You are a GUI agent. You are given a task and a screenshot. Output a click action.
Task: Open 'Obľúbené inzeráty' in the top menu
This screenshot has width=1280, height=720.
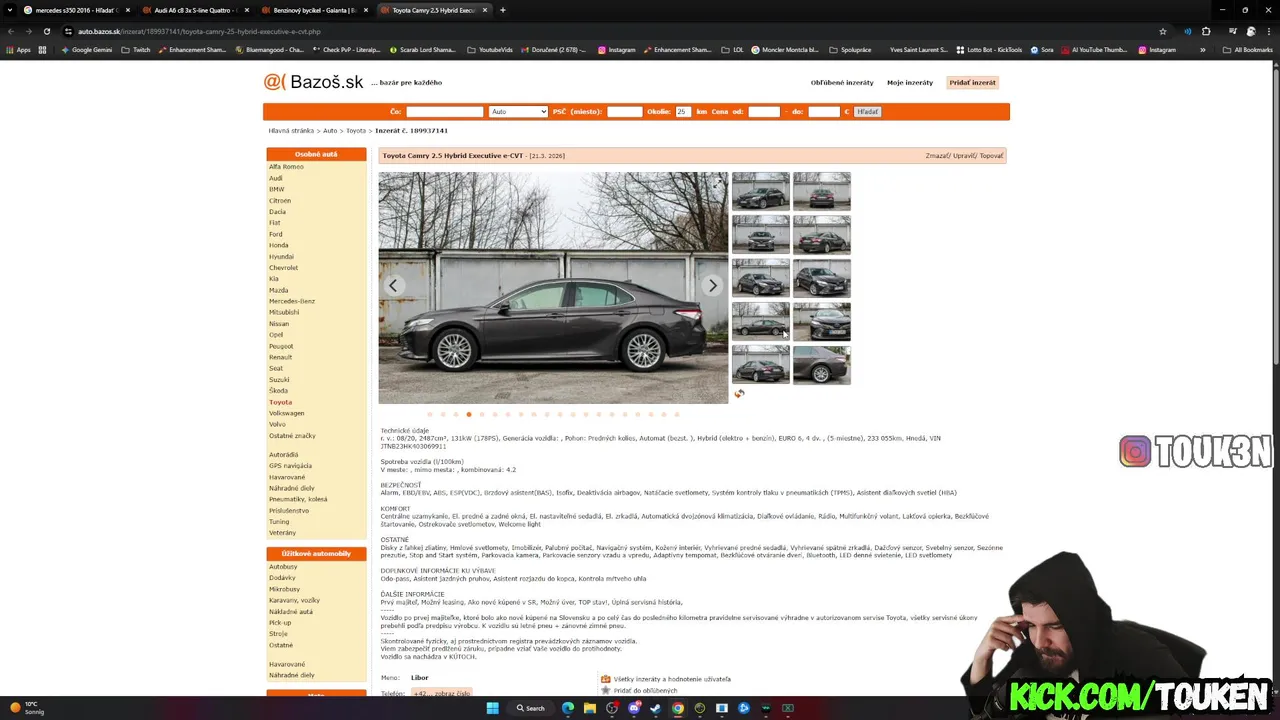tap(842, 83)
